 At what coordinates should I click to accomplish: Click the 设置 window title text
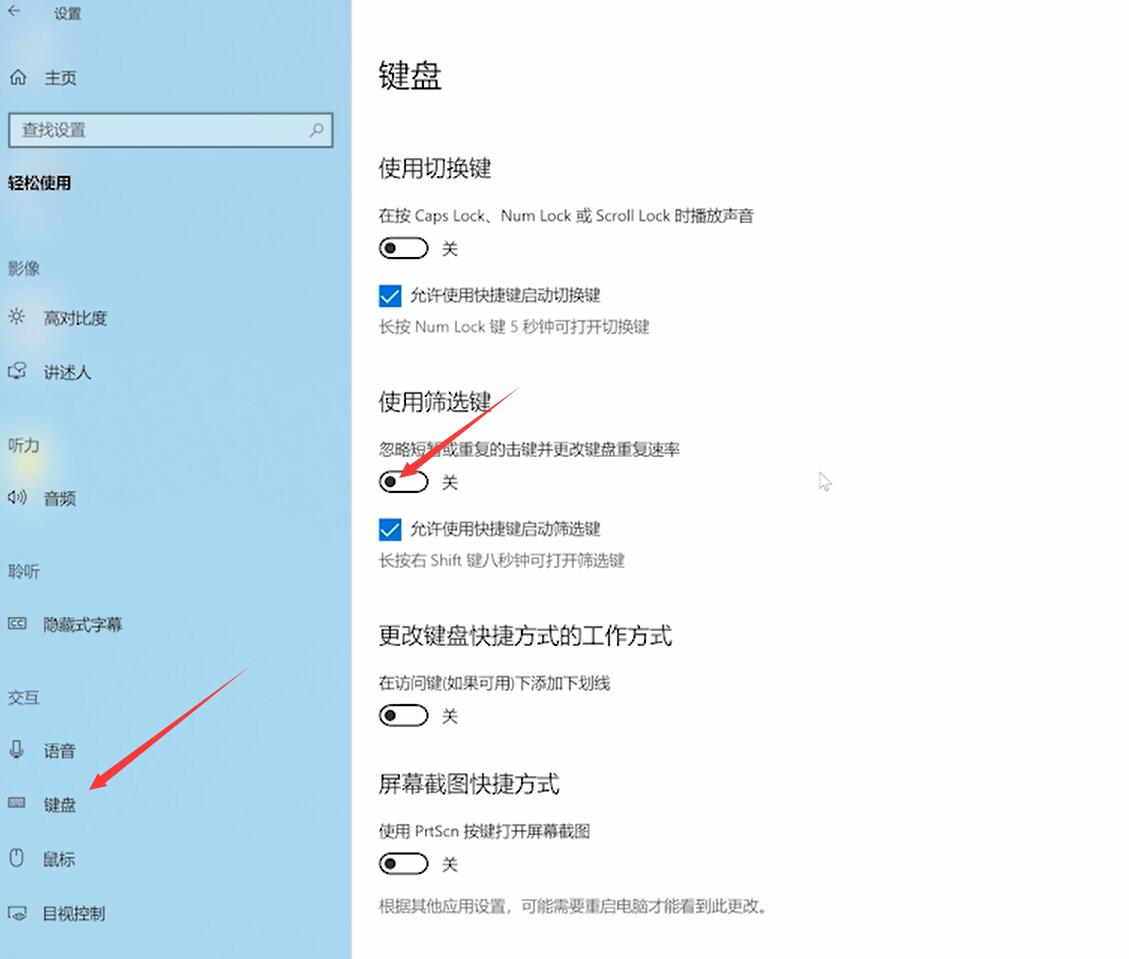68,13
